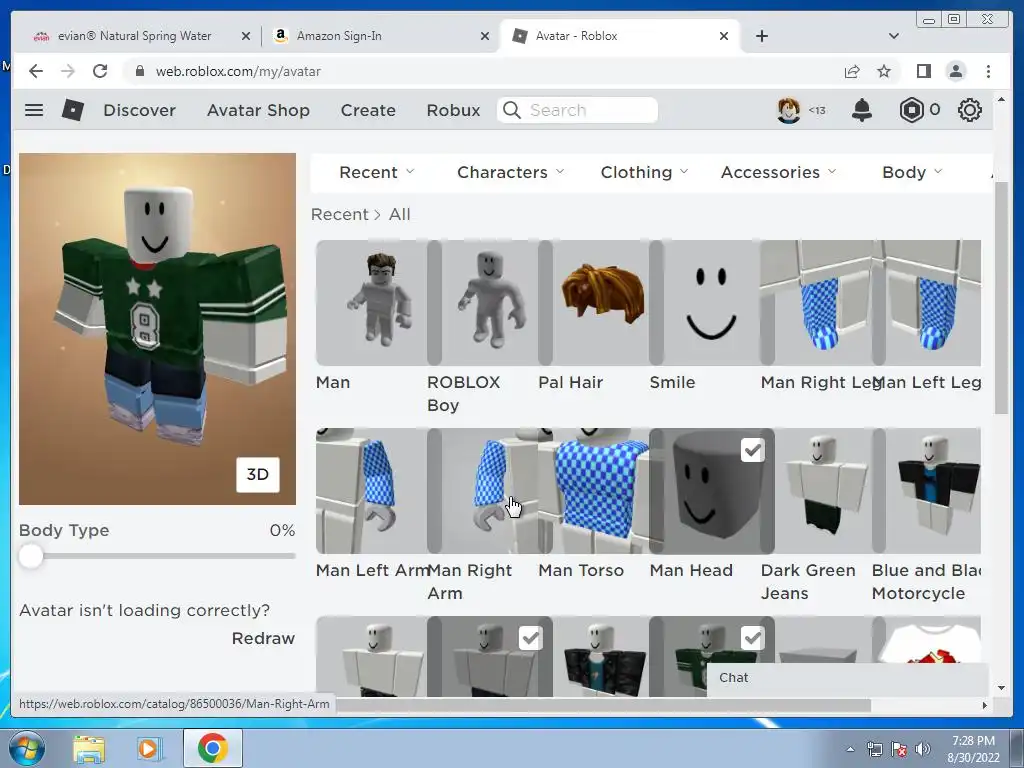The height and width of the screenshot is (768, 1024).
Task: Expand the Accessories dropdown
Action: pos(778,172)
